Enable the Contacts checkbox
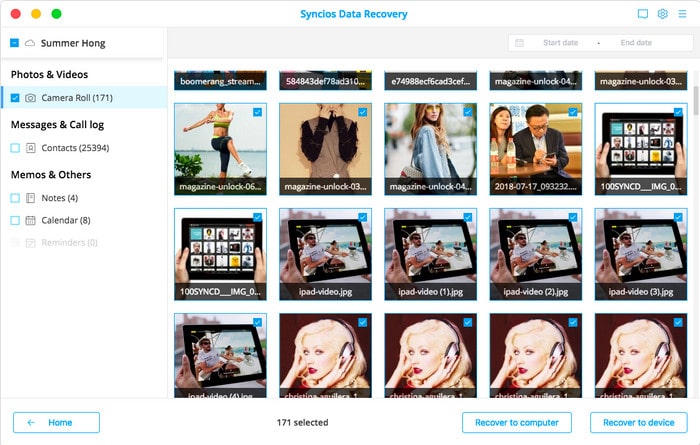 click(15, 148)
